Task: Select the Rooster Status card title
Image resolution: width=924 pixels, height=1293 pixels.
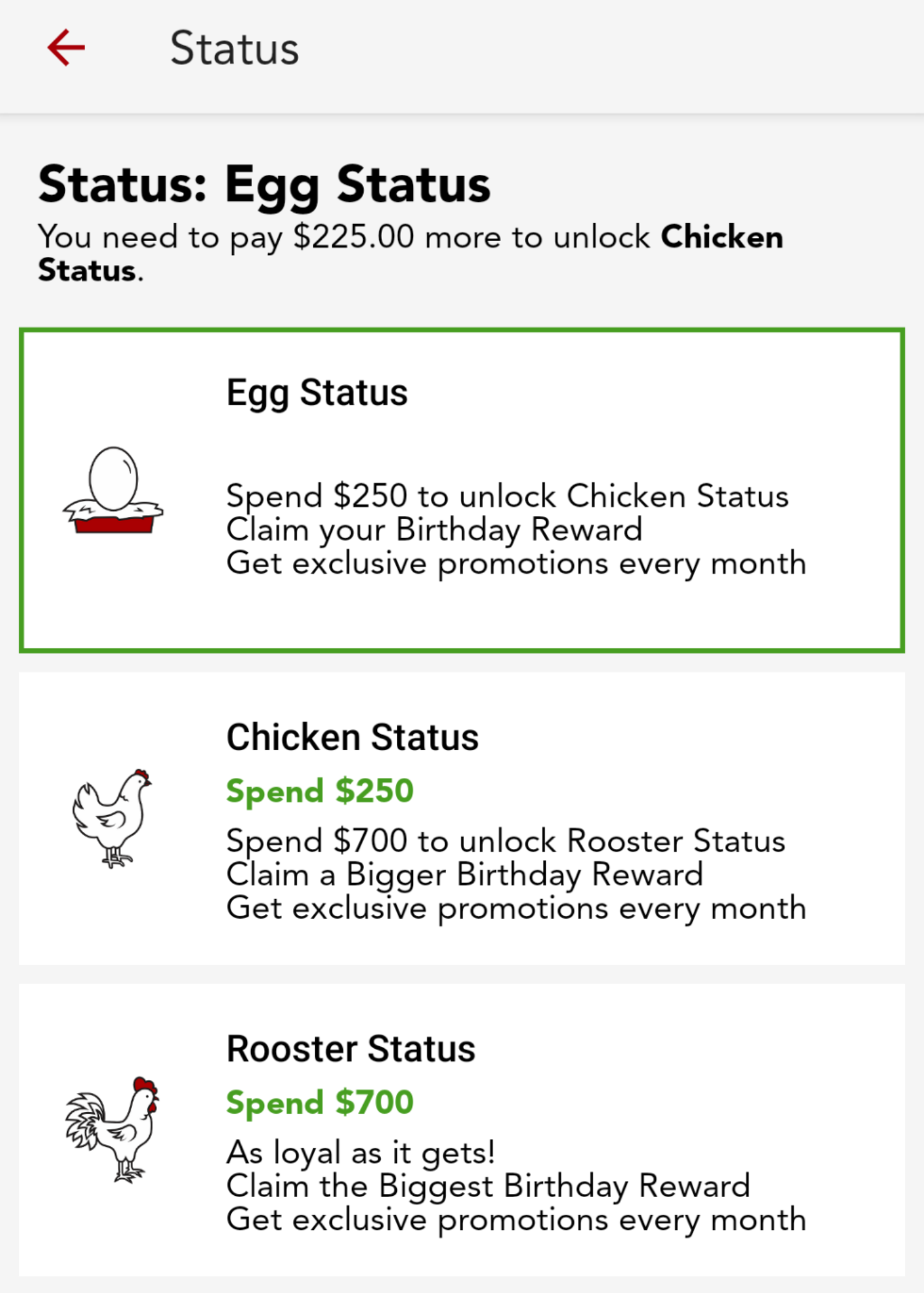Action: pyautogui.click(x=351, y=1049)
